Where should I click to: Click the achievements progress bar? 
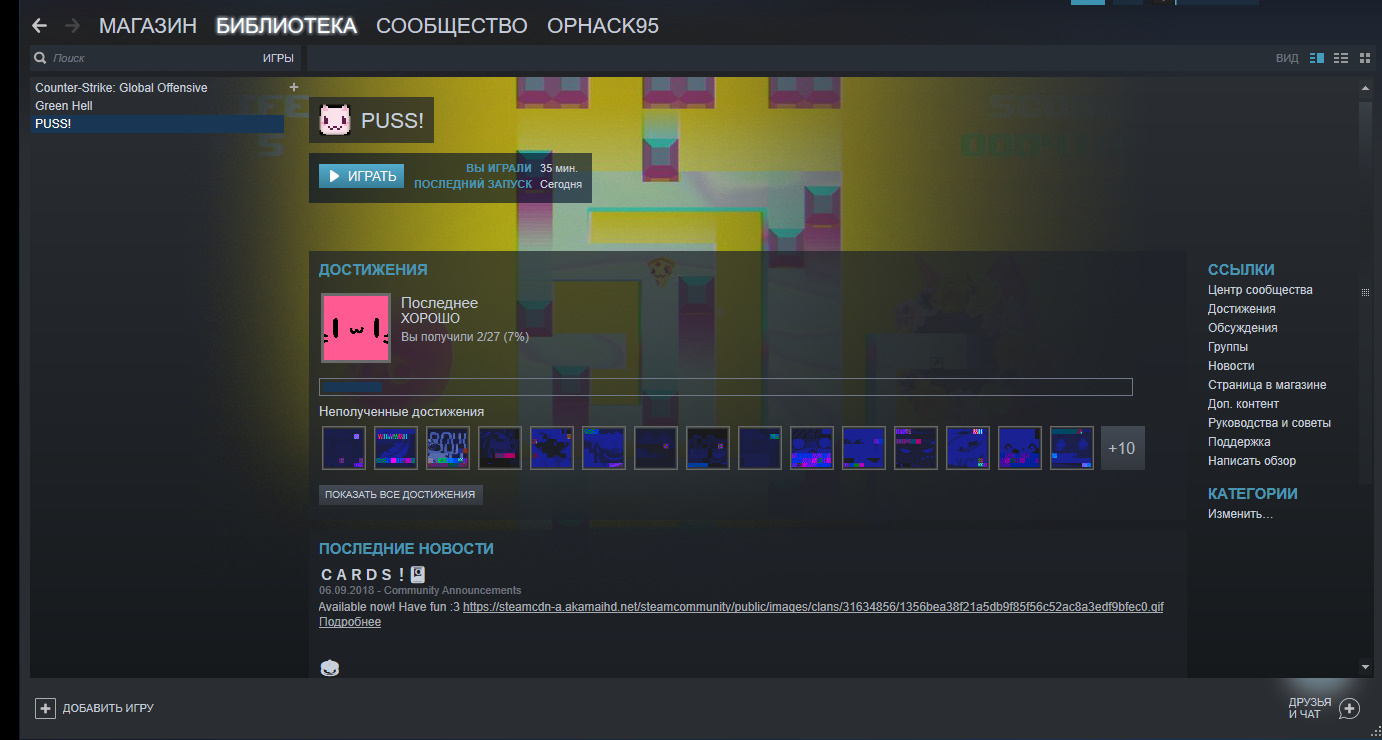tap(725, 387)
